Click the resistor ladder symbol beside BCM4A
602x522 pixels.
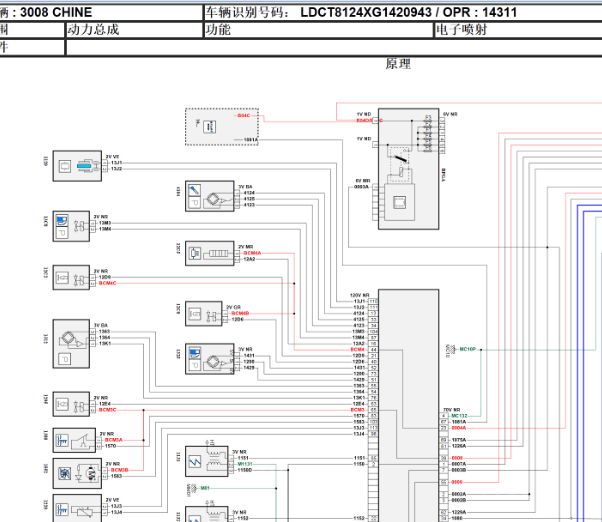218,253
